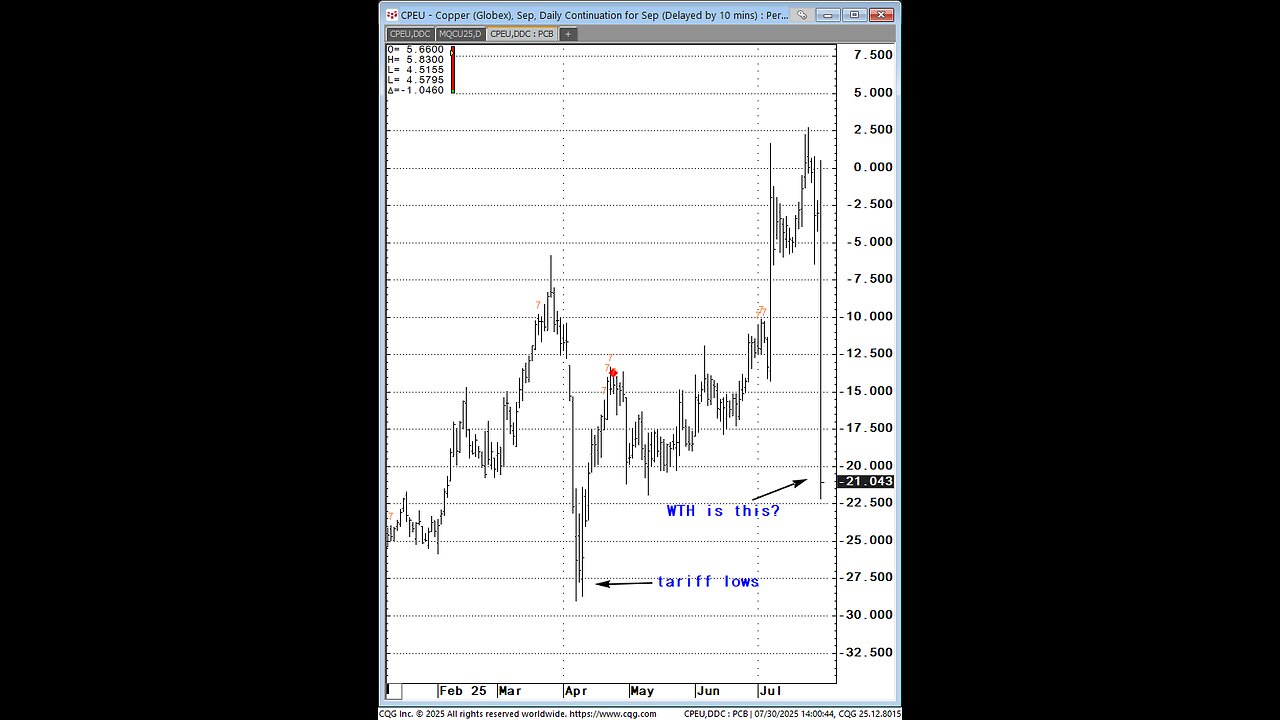The width and height of the screenshot is (1280, 720).
Task: Click the -2.500 price axis label
Action: pos(870,204)
